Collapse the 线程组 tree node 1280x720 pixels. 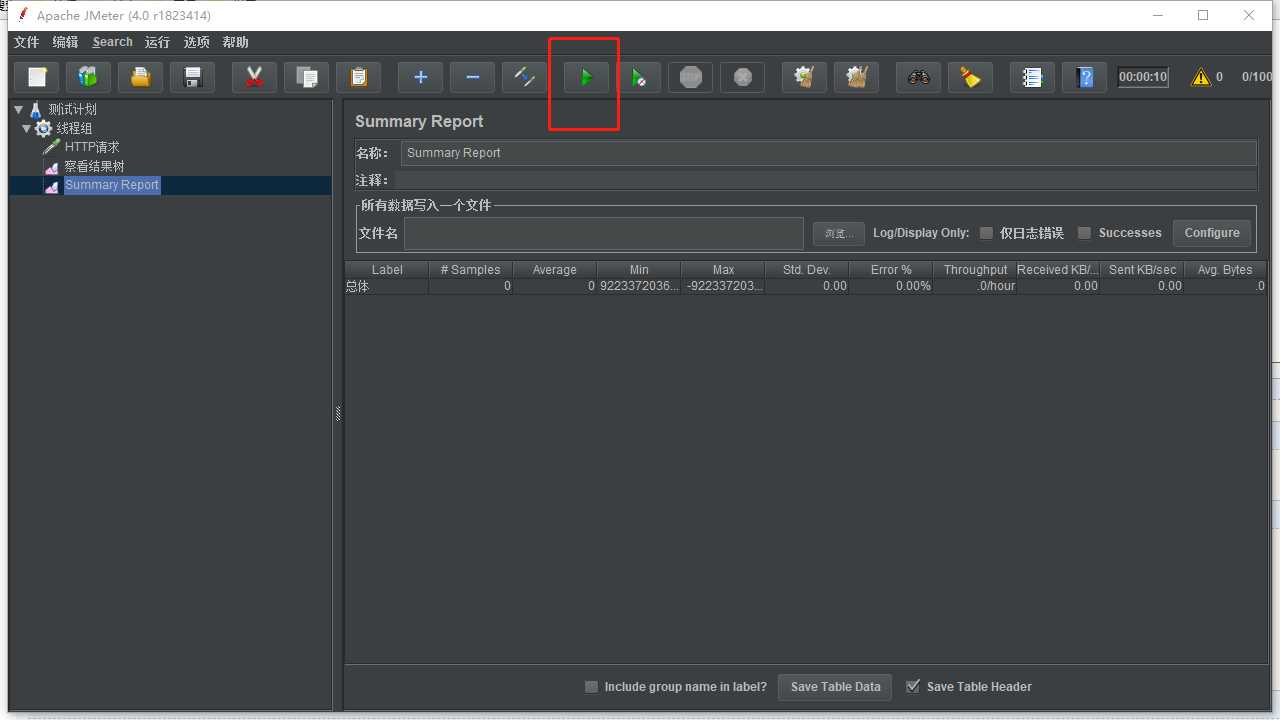coord(27,129)
